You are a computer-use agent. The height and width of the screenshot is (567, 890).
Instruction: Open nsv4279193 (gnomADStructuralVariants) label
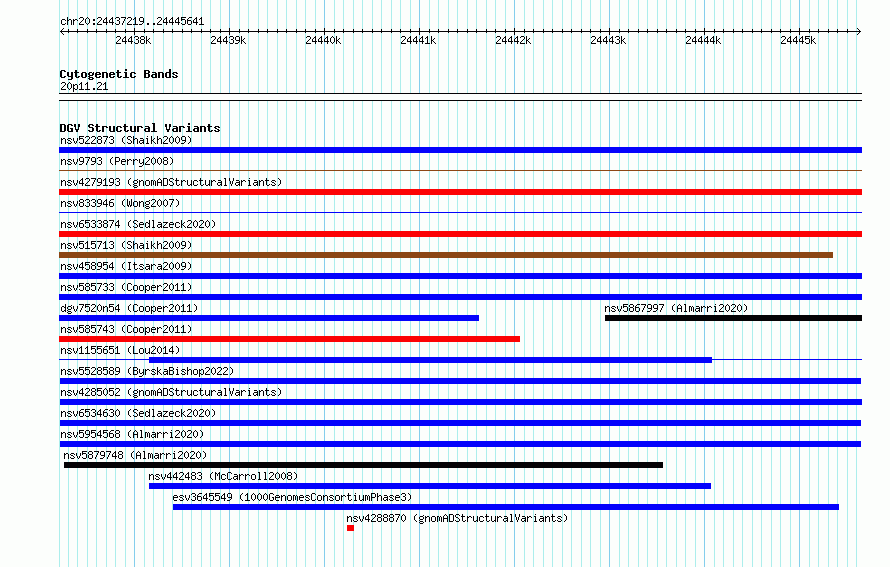point(171,182)
